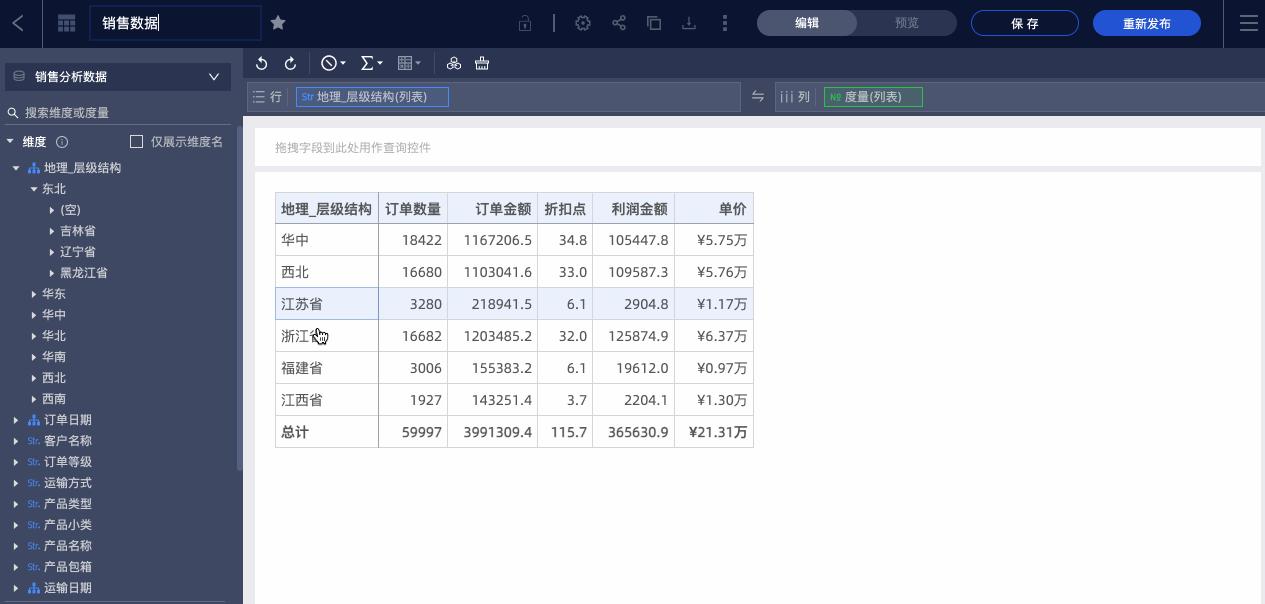Image resolution: width=1265 pixels, height=604 pixels.
Task: Open the Sigma aggregation tool
Action: point(367,63)
